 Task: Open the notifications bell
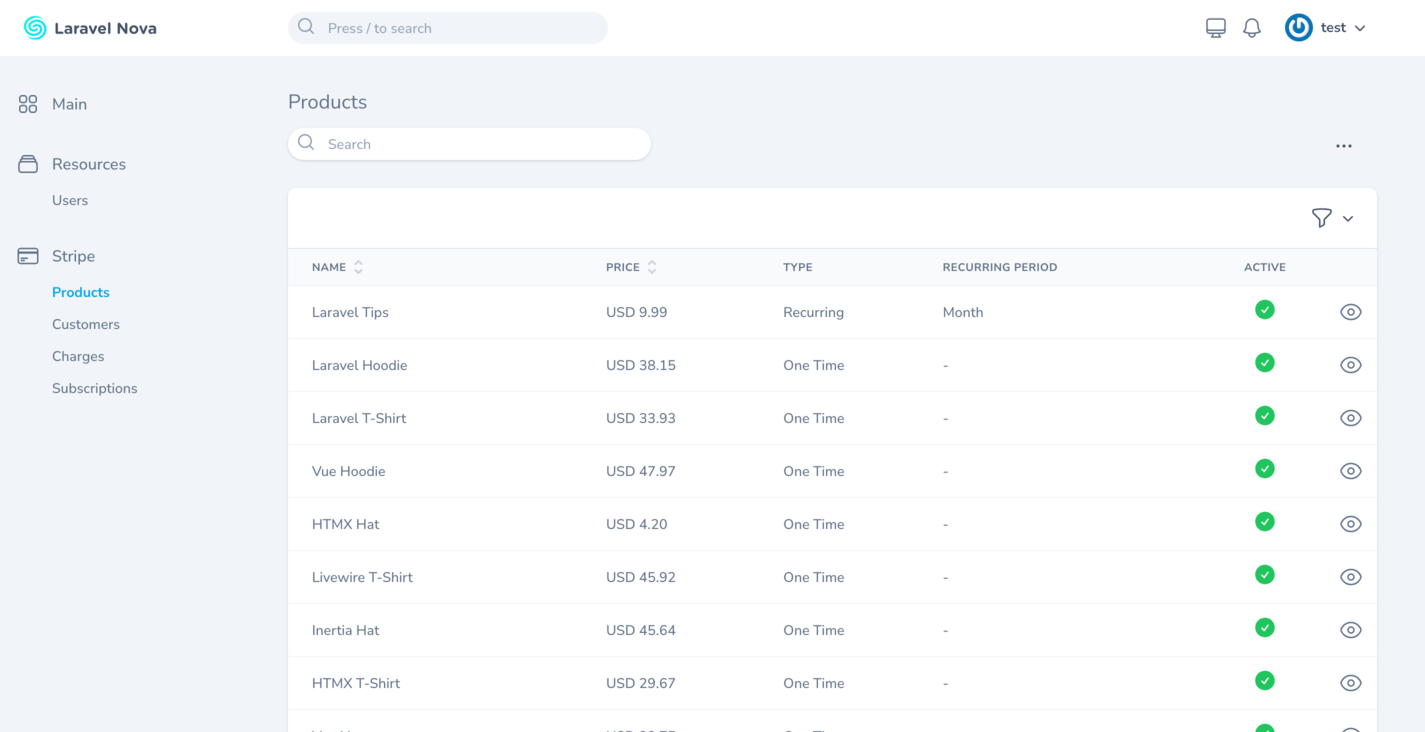pyautogui.click(x=1252, y=28)
